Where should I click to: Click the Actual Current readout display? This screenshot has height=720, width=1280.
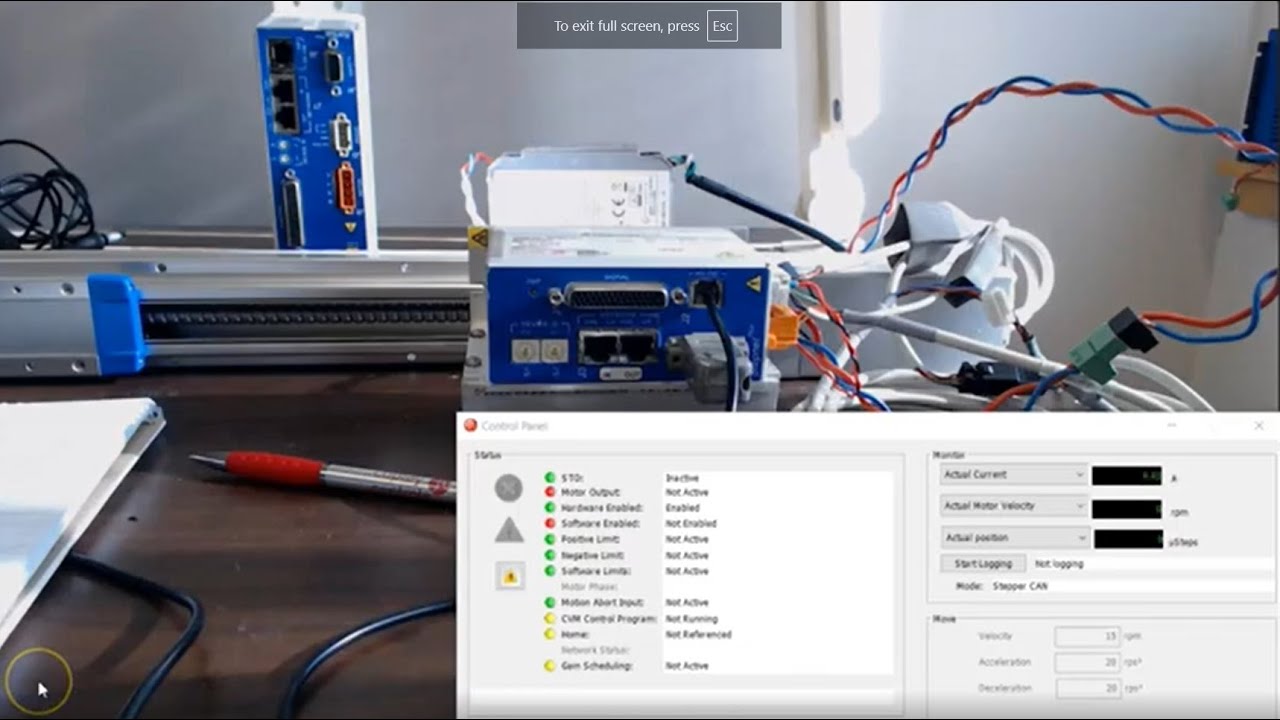coord(1127,476)
